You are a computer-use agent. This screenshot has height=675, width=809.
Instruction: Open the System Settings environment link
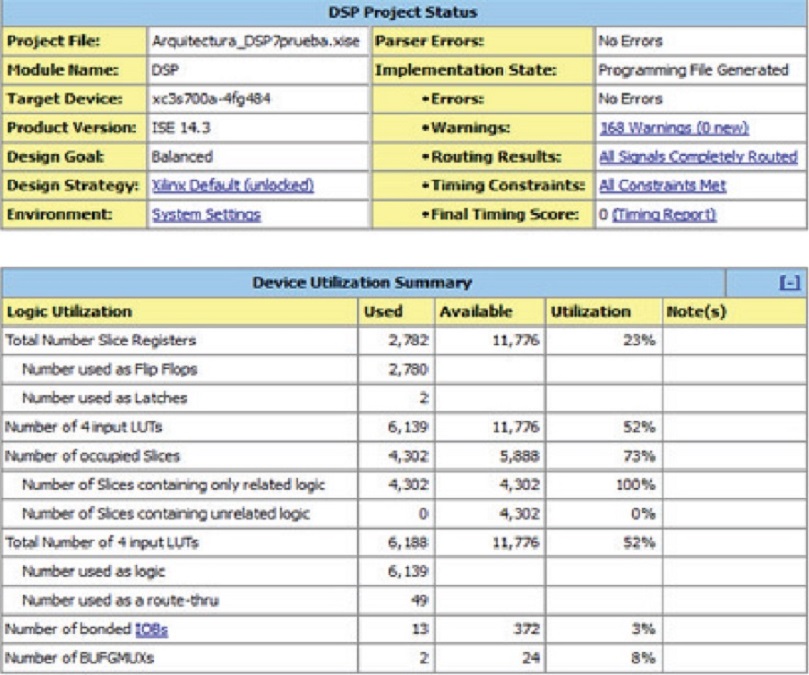click(205, 215)
